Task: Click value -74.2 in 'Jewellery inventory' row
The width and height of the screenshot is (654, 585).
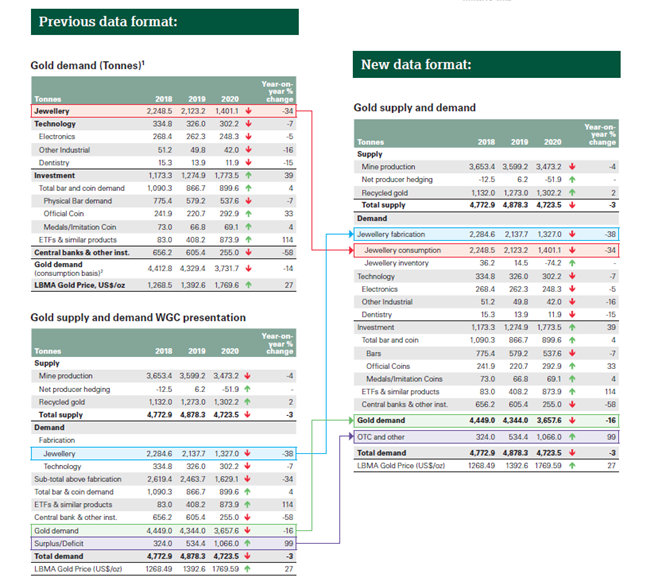Action: [553, 263]
